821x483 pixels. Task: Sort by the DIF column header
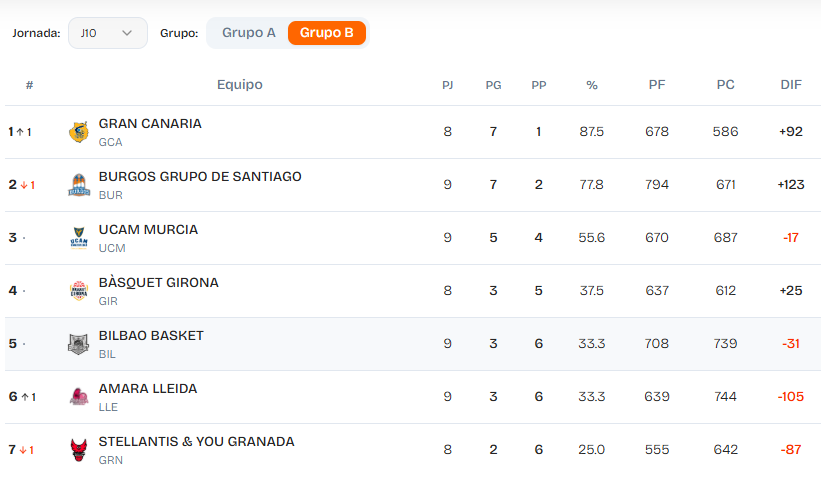pos(791,85)
